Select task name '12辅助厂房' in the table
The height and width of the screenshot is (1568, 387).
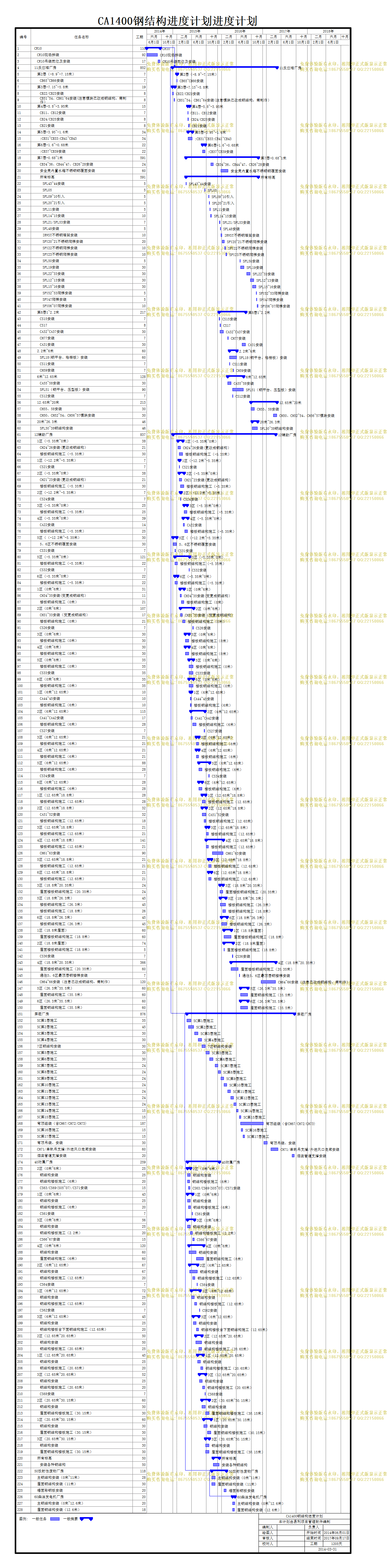click(x=43, y=435)
